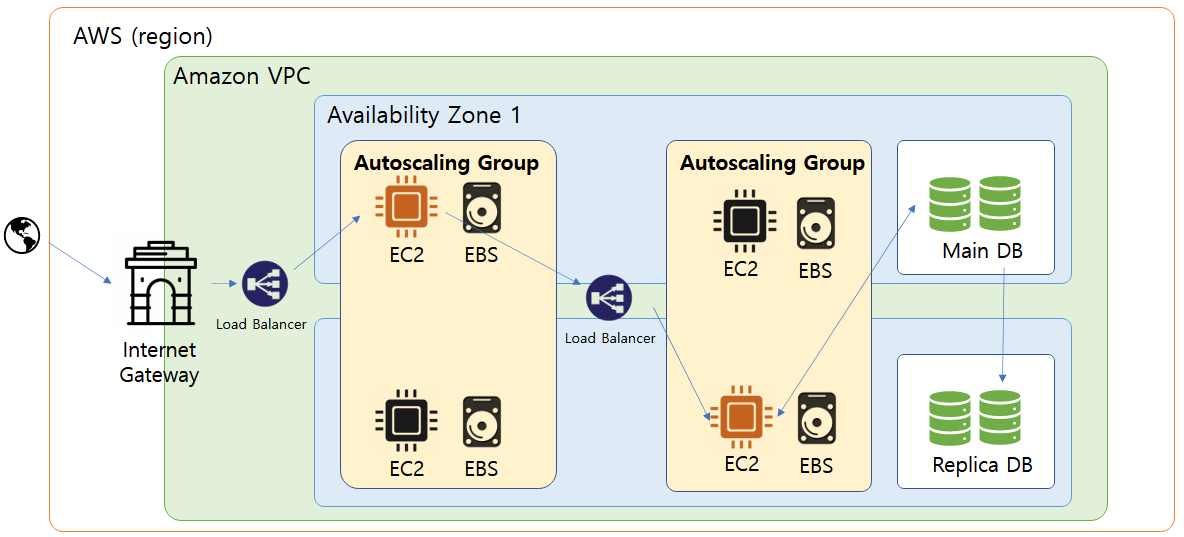Click 'EC2' label under orange chip, right group
This screenshot has height=537, width=1184.
(x=741, y=464)
